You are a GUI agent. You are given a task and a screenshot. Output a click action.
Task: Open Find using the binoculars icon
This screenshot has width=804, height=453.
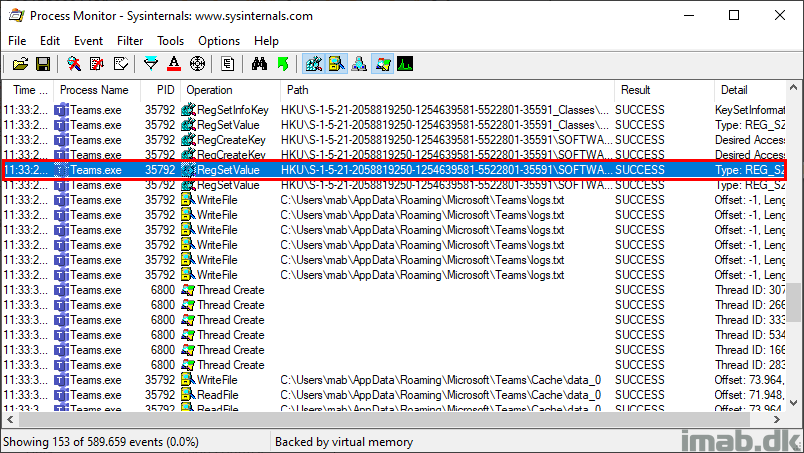(x=259, y=64)
